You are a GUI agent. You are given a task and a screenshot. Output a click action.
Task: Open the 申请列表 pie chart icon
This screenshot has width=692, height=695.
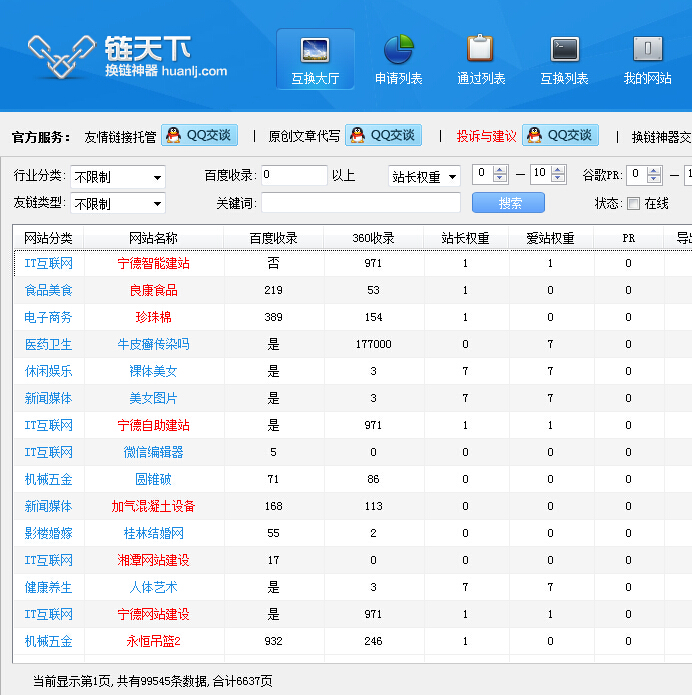(x=398, y=50)
